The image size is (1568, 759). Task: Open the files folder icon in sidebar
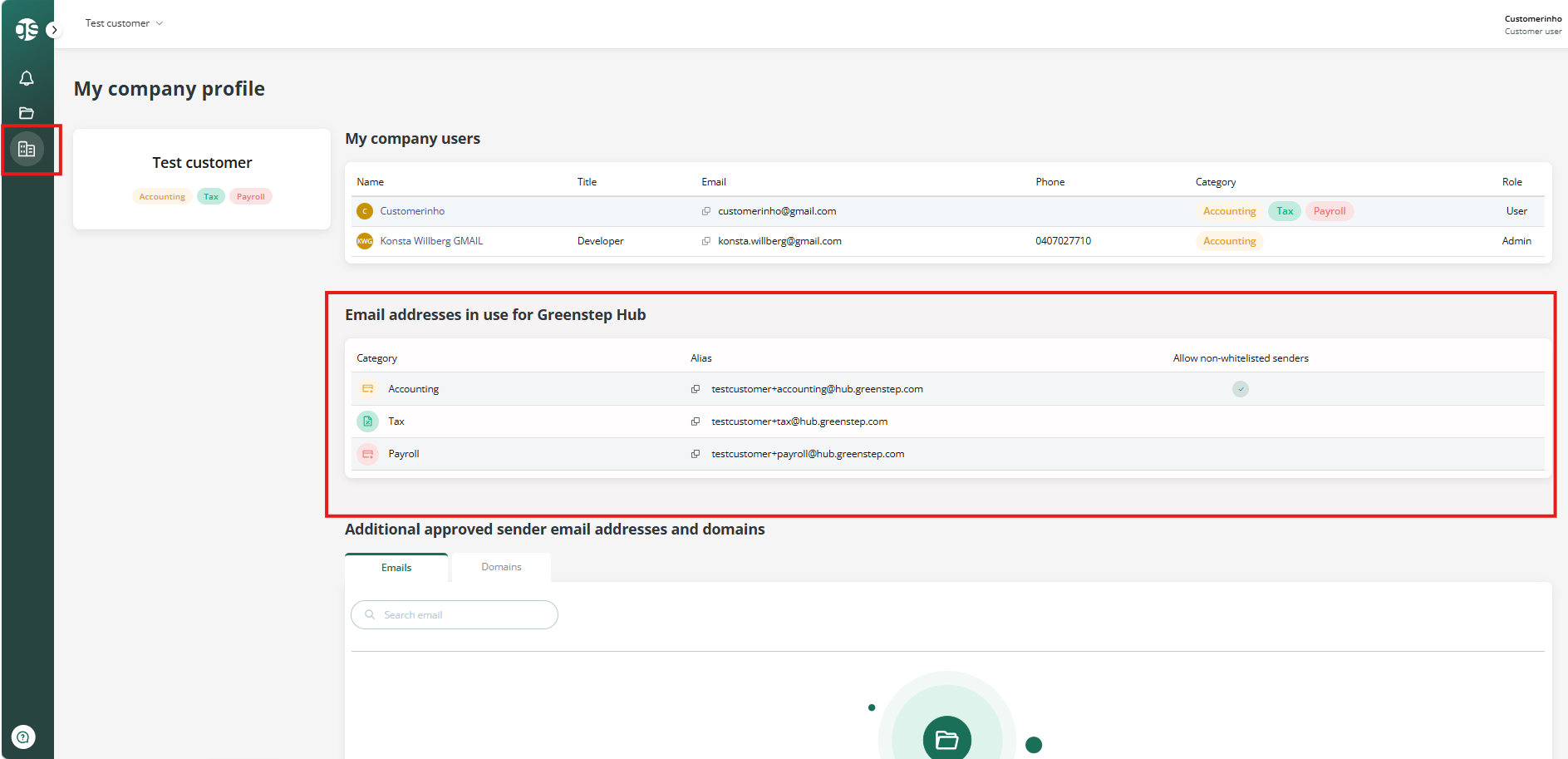point(27,113)
